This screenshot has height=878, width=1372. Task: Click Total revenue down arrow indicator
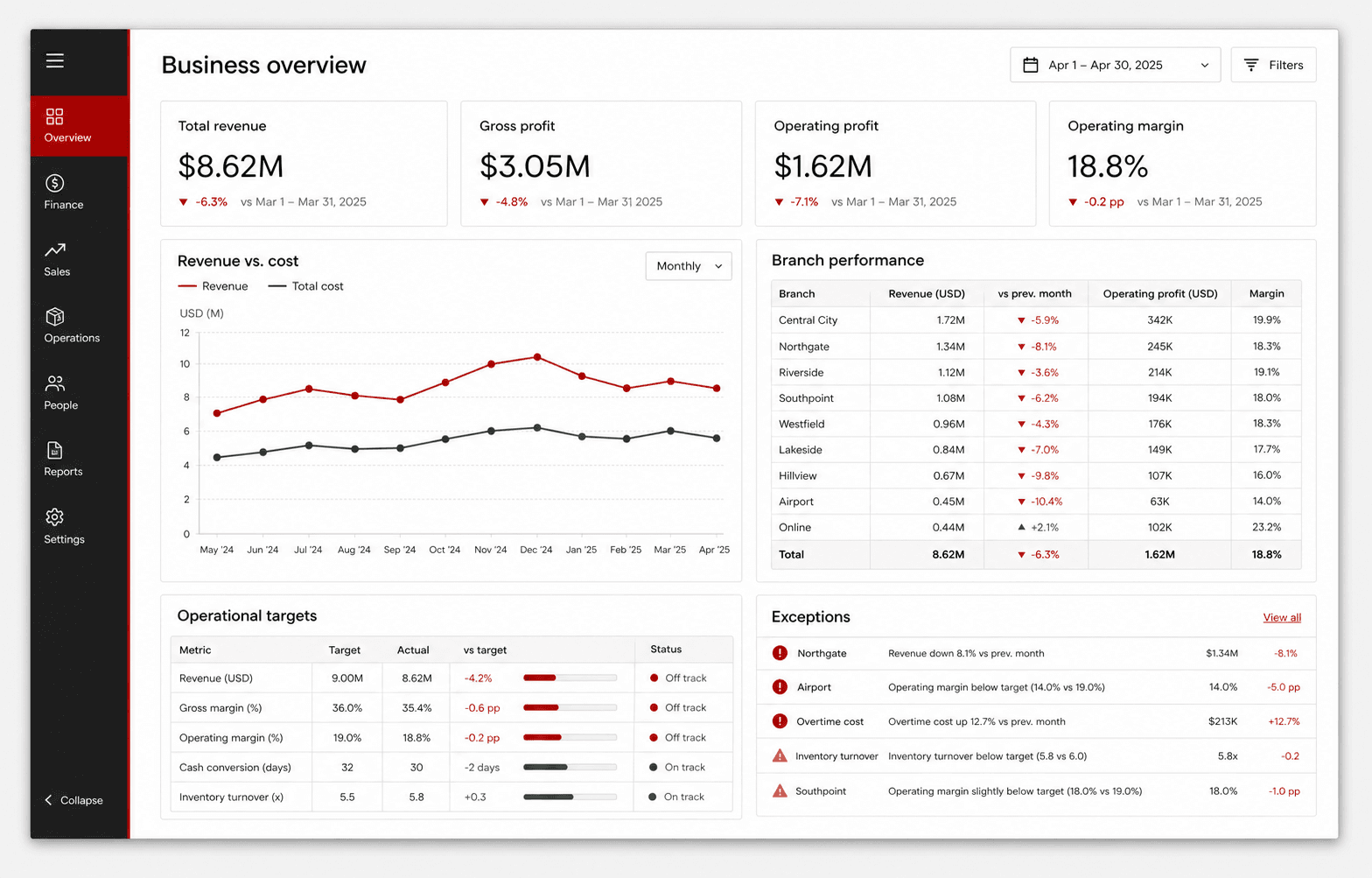coord(183,202)
